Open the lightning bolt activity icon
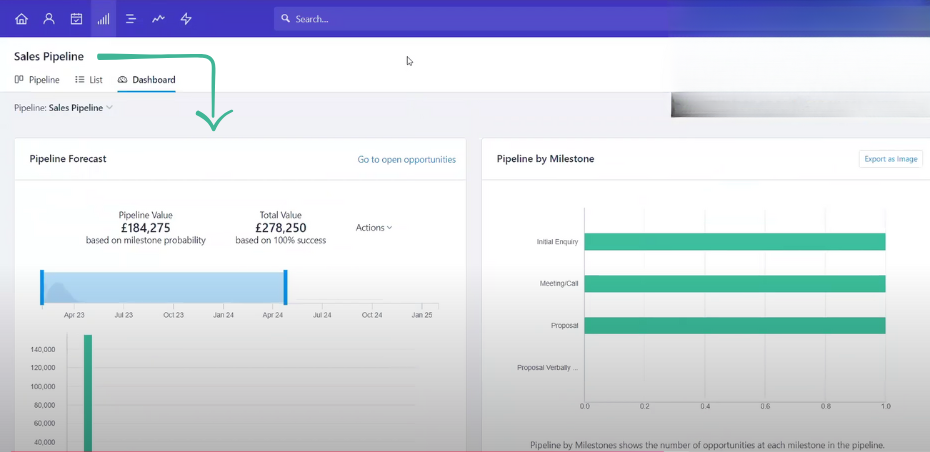This screenshot has width=930, height=452. tap(186, 18)
